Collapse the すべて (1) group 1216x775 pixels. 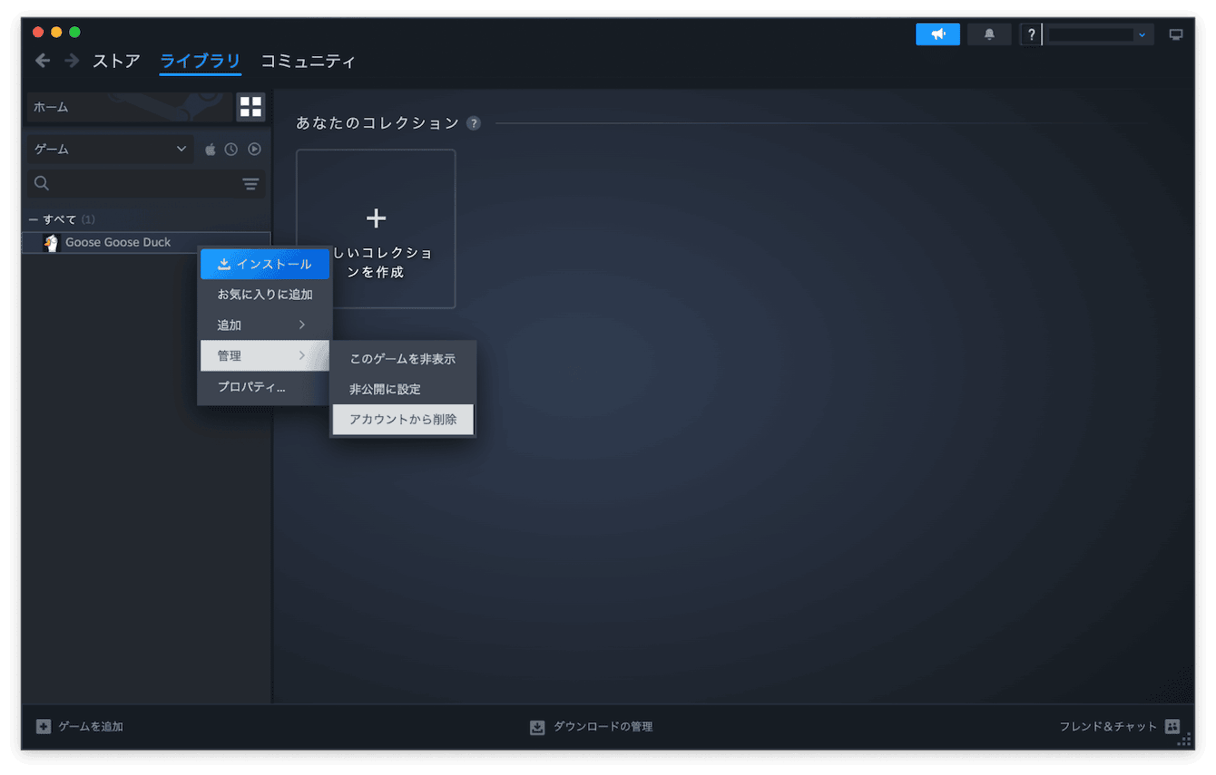(34, 218)
